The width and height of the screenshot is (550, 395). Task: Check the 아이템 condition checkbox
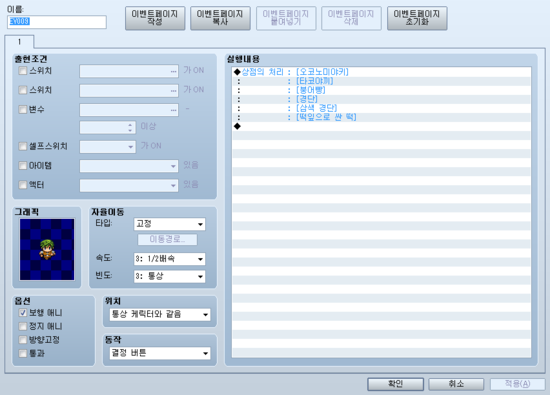click(23, 165)
